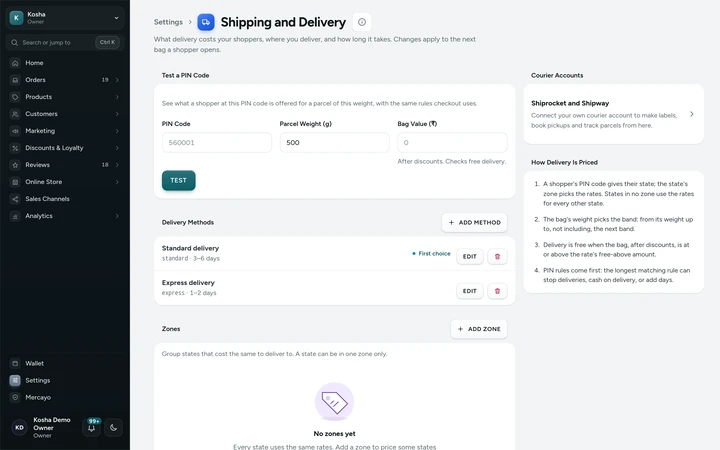Screen dimensions: 720x450
Task: Edit the Standard delivery method
Action: pyautogui.click(x=470, y=256)
